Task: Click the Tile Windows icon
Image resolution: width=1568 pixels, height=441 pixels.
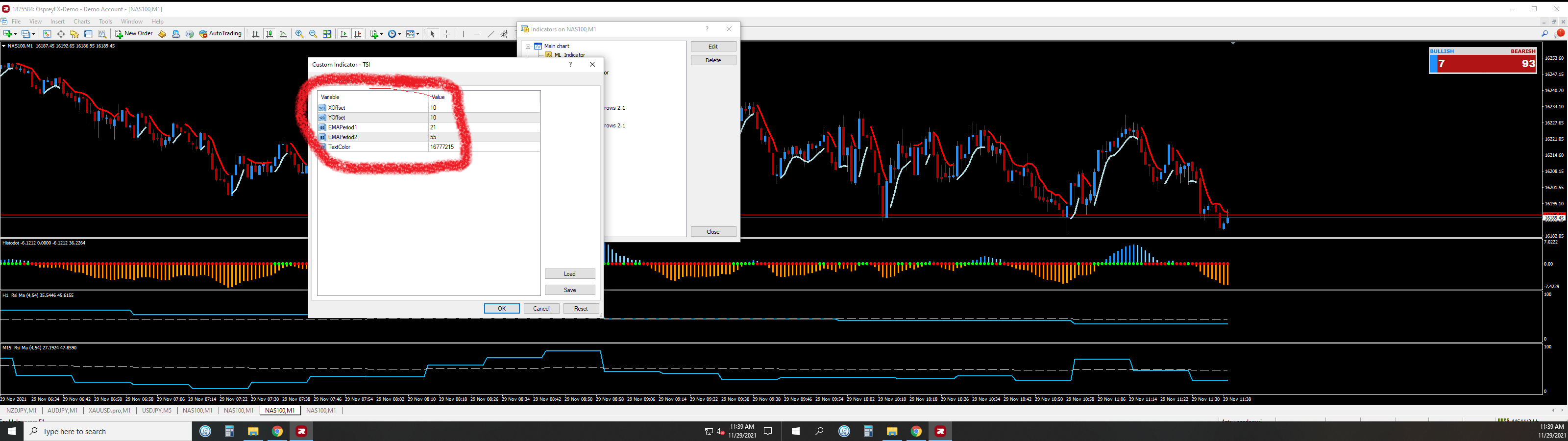Action: click(327, 34)
